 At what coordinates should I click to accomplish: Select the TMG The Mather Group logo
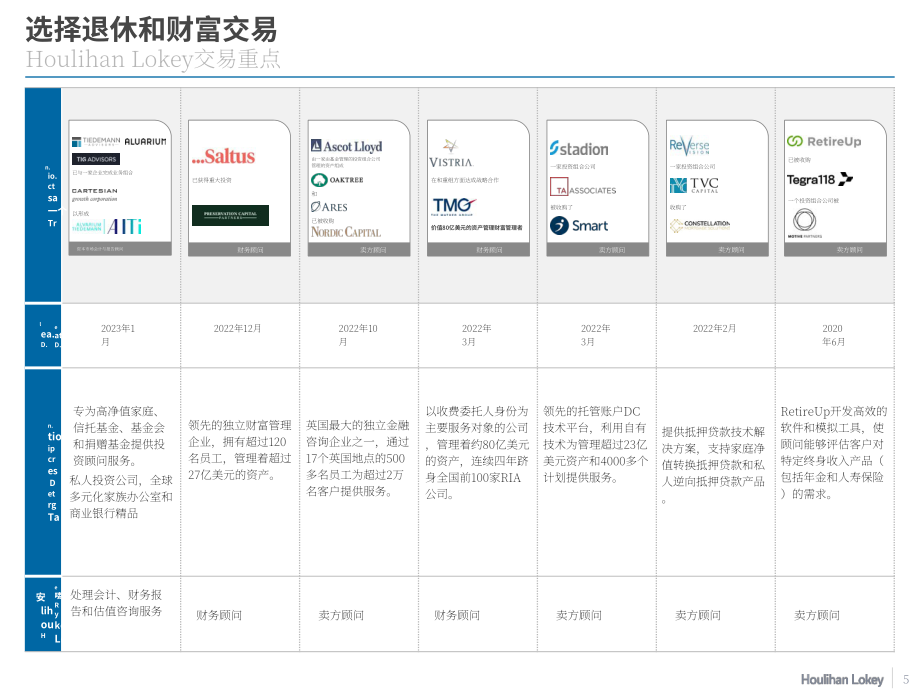pos(454,207)
